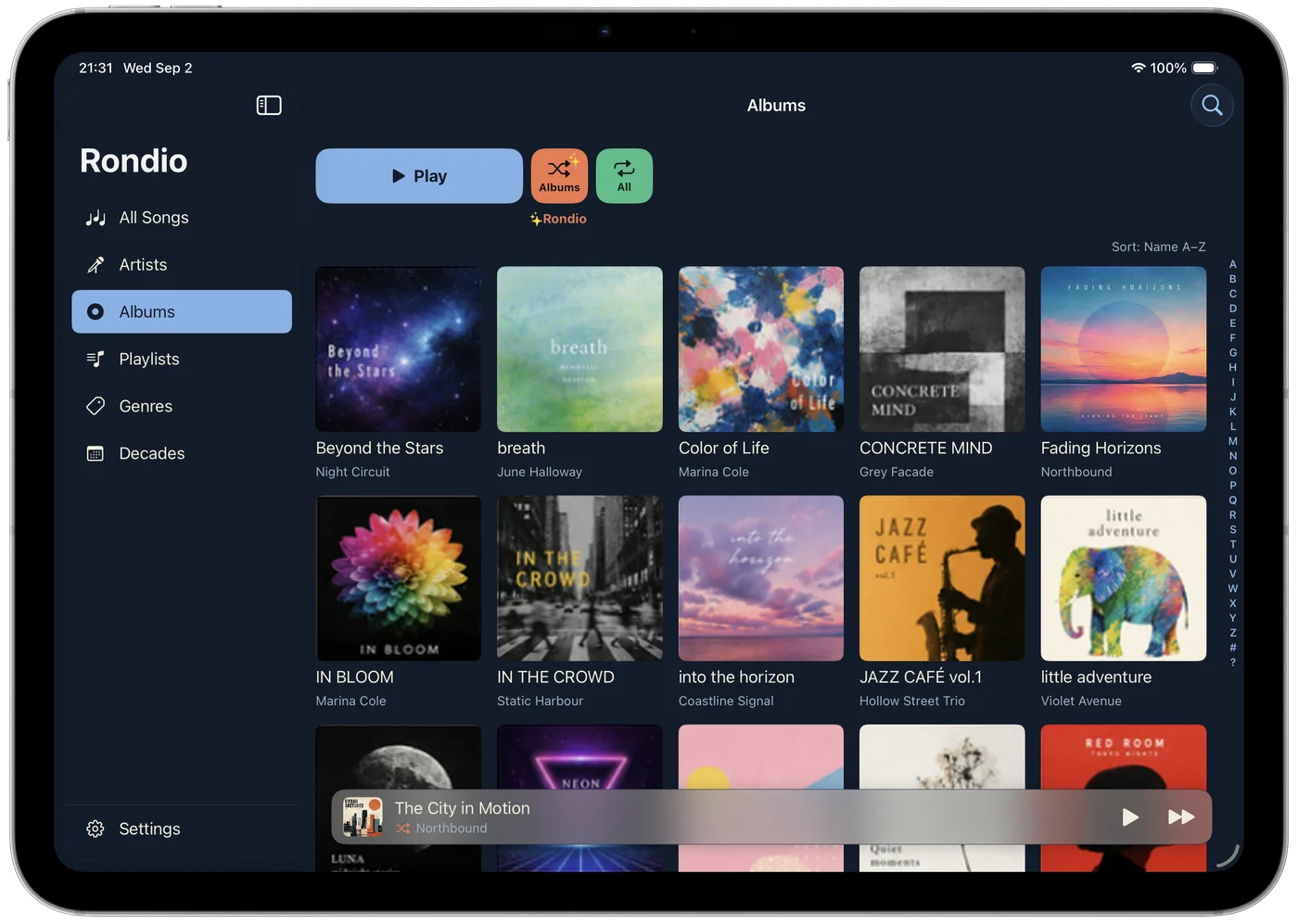Open the little adventure album cover
The height and width of the screenshot is (924, 1298).
1124,578
